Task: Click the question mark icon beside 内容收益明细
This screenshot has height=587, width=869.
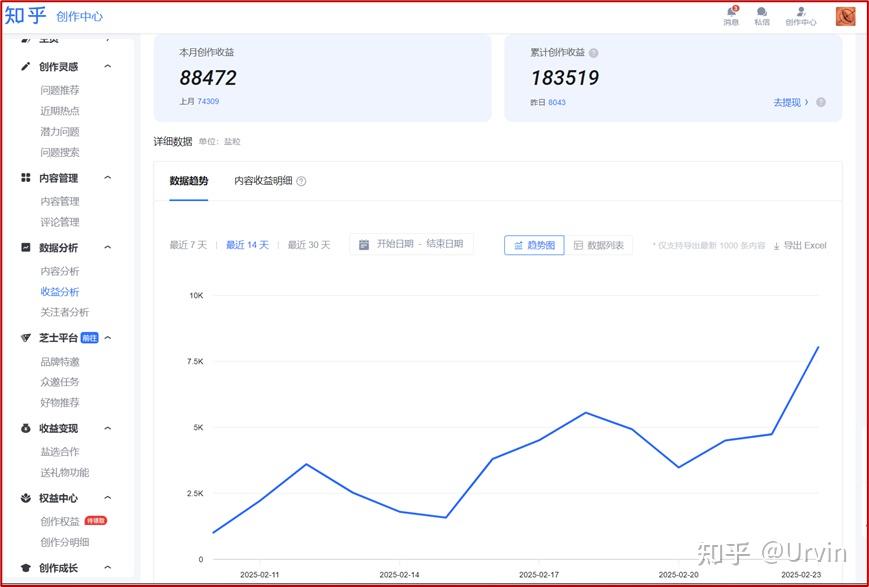Action: point(301,181)
